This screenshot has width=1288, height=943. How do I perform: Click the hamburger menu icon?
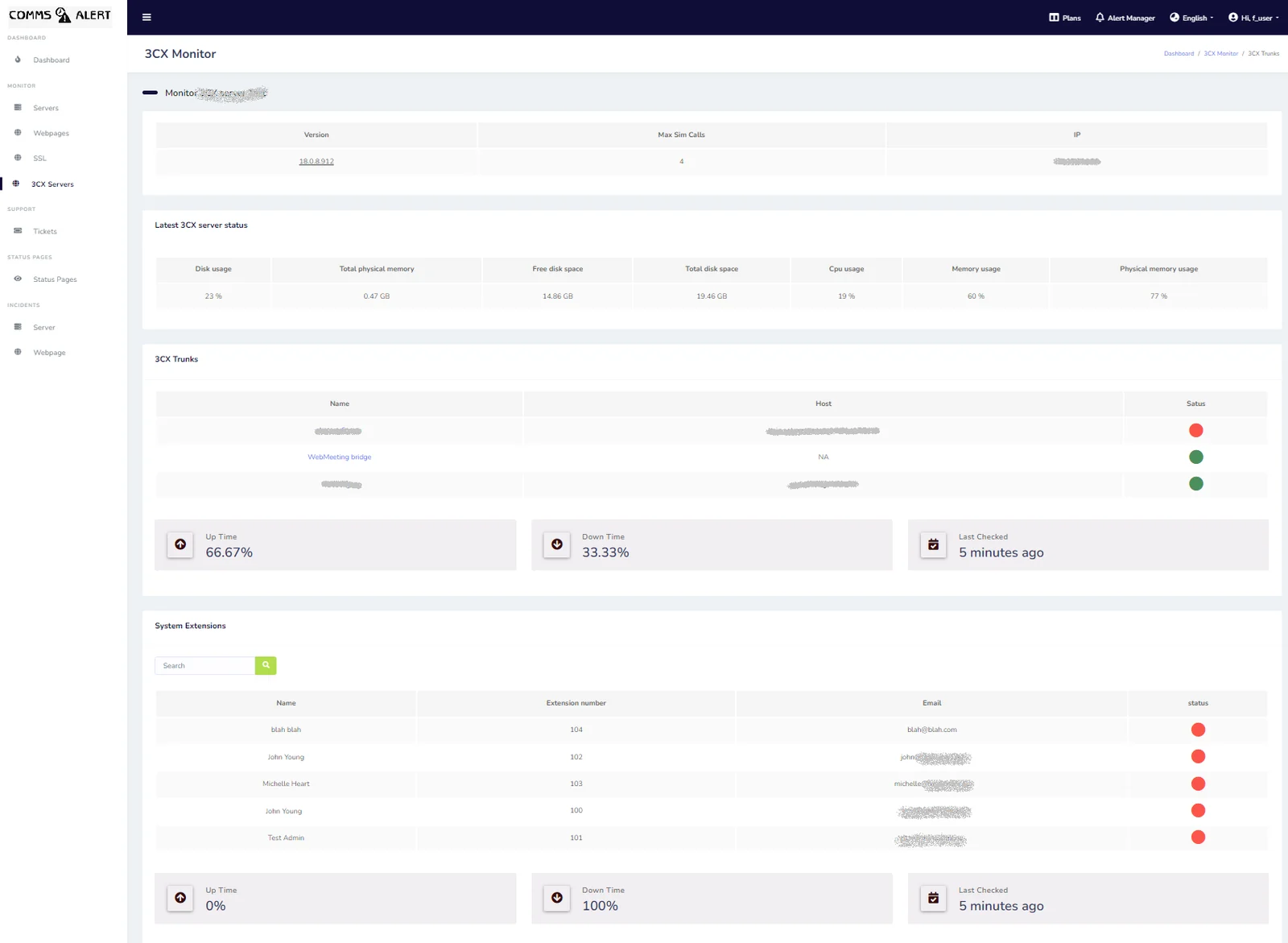pos(147,17)
